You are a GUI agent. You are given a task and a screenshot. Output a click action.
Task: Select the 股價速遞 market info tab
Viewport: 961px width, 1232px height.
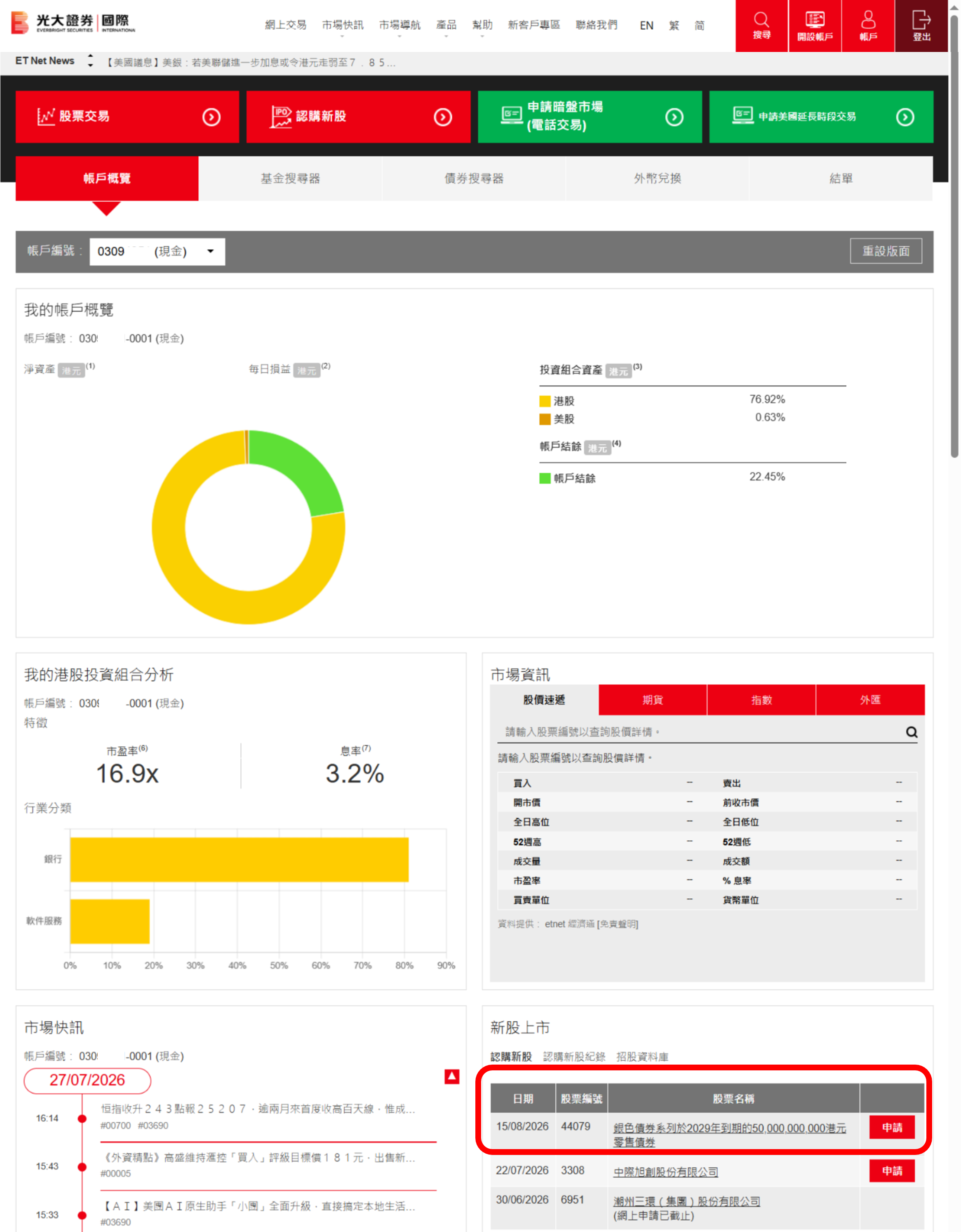[x=544, y=700]
